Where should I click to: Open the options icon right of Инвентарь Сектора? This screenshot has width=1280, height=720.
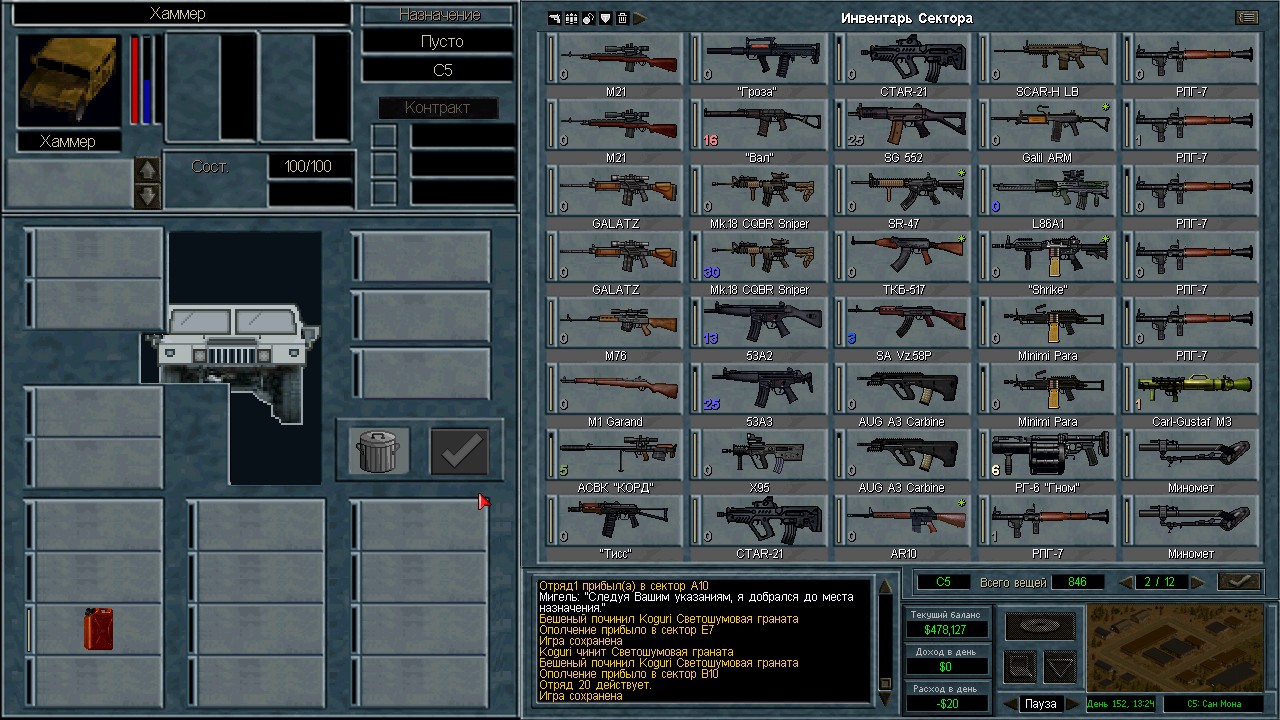[x=1246, y=17]
